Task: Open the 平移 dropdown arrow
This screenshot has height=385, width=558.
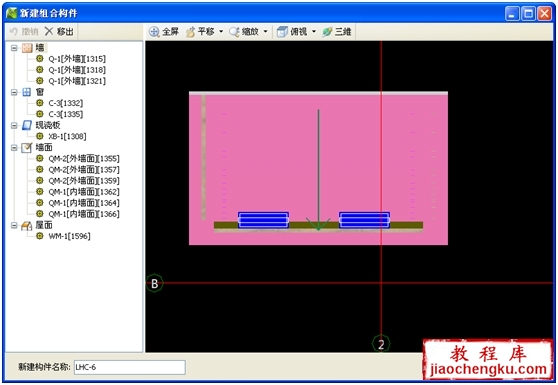Action: click(x=221, y=32)
